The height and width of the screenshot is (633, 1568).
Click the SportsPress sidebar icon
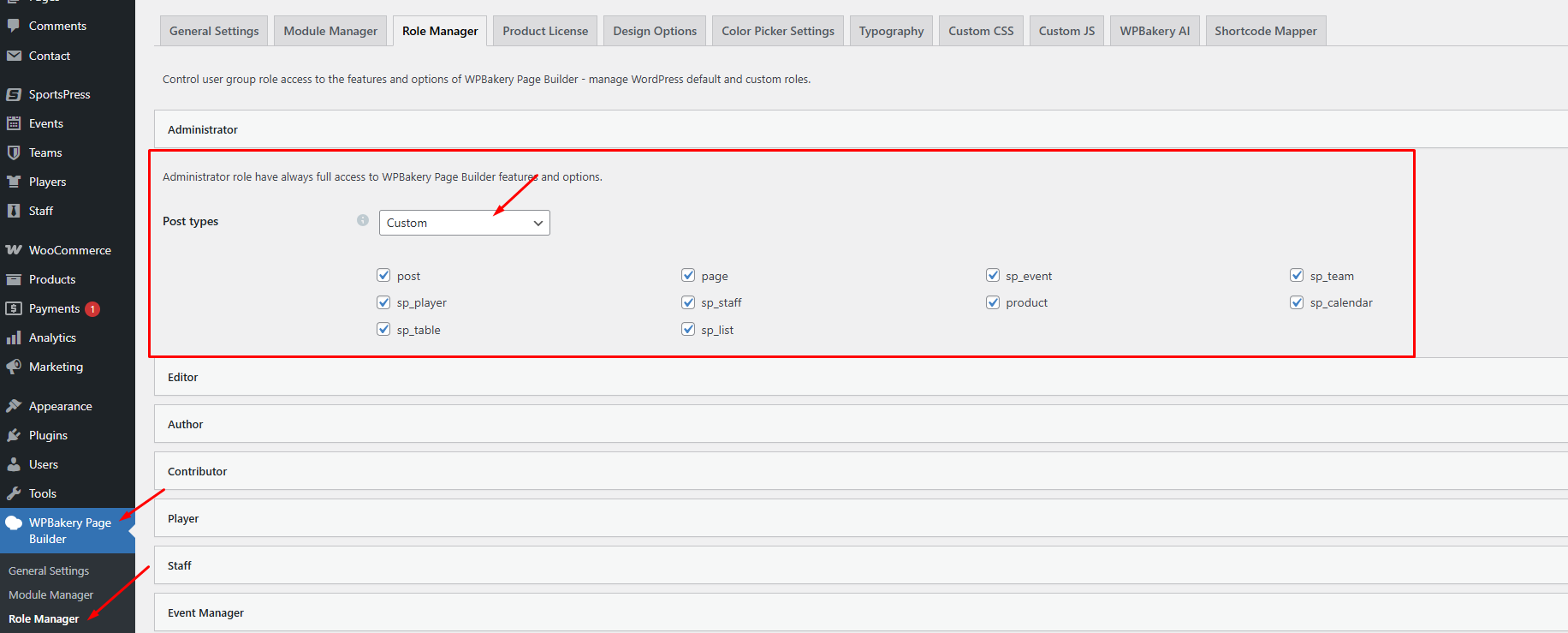point(14,94)
